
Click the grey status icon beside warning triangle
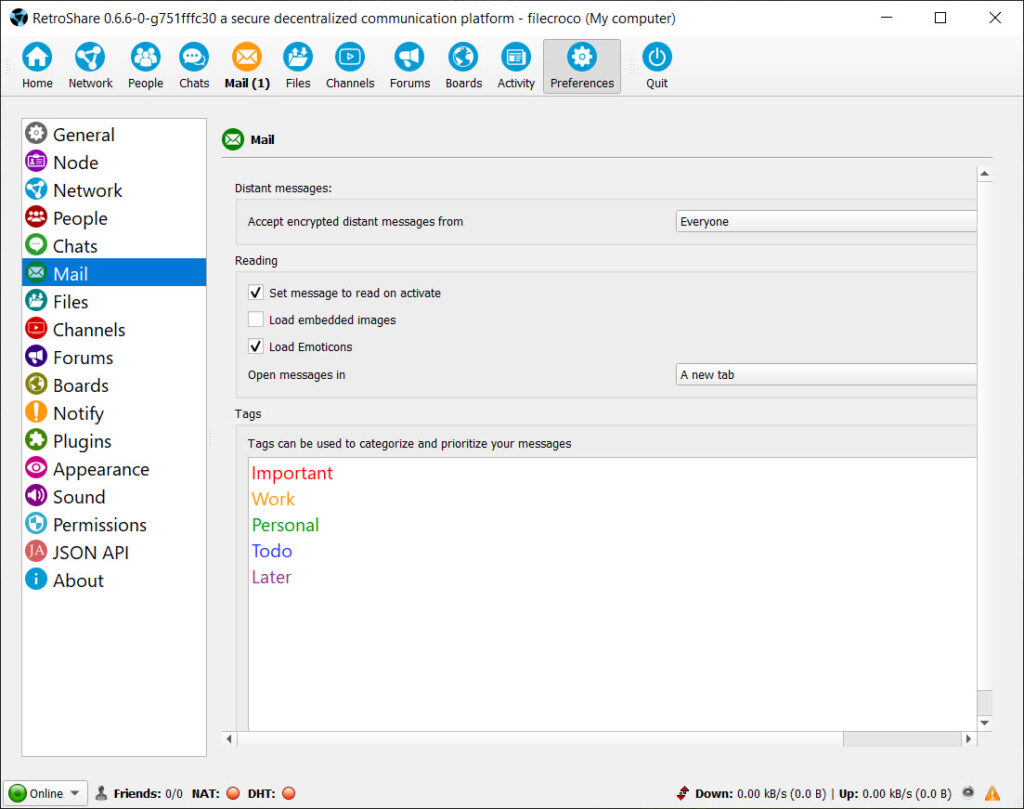click(968, 793)
